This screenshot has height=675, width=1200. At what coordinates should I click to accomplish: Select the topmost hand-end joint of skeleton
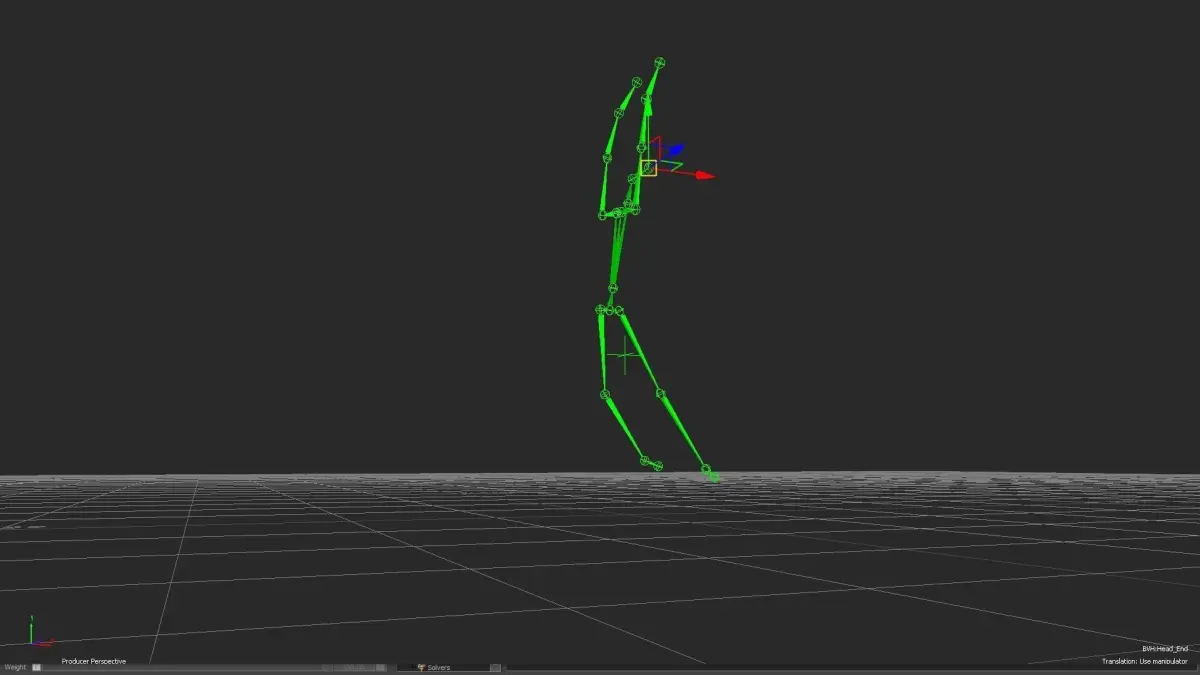click(659, 63)
